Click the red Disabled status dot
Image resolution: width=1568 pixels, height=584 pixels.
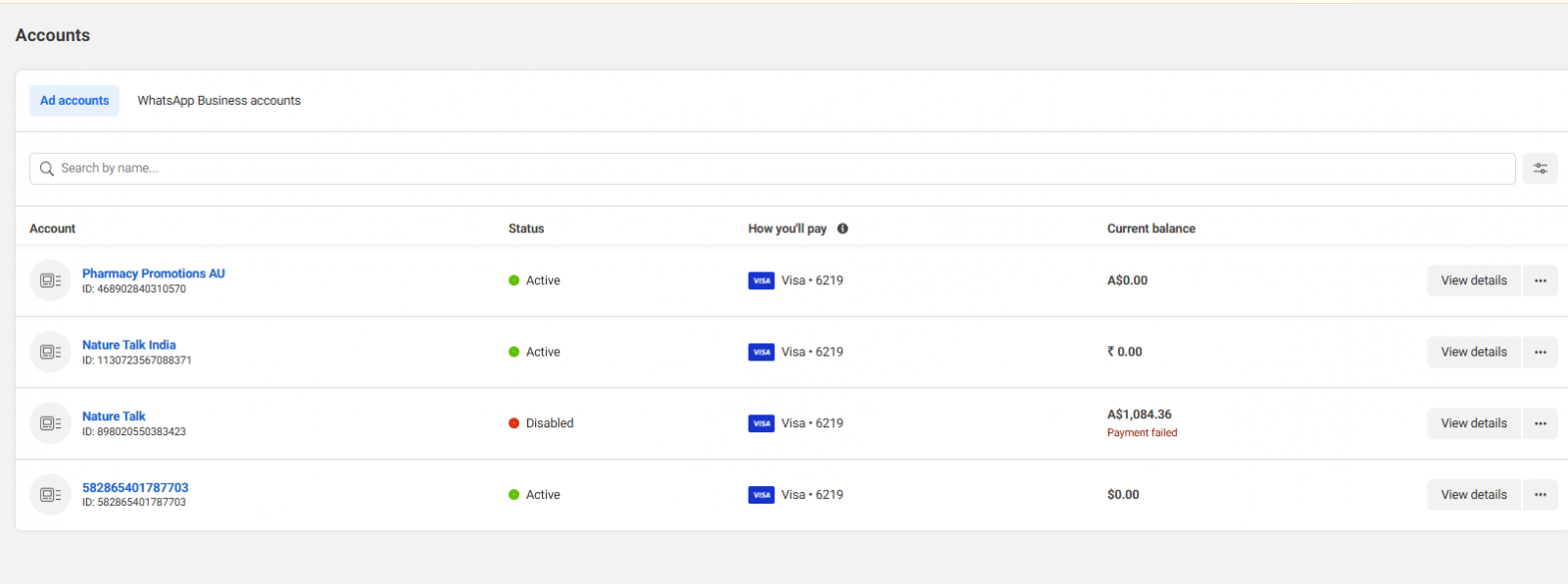[514, 423]
